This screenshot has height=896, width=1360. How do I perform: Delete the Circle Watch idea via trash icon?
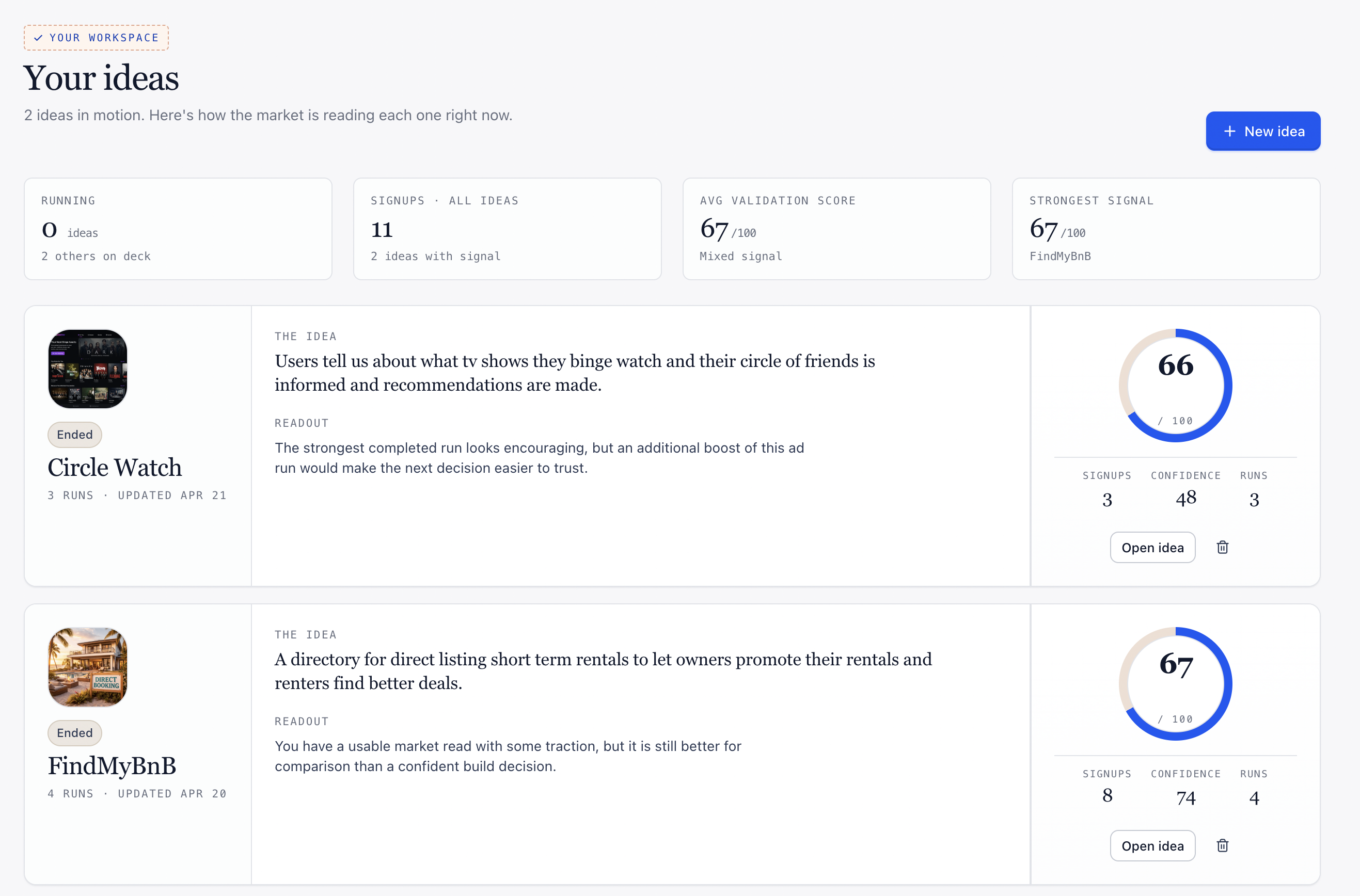click(1222, 548)
